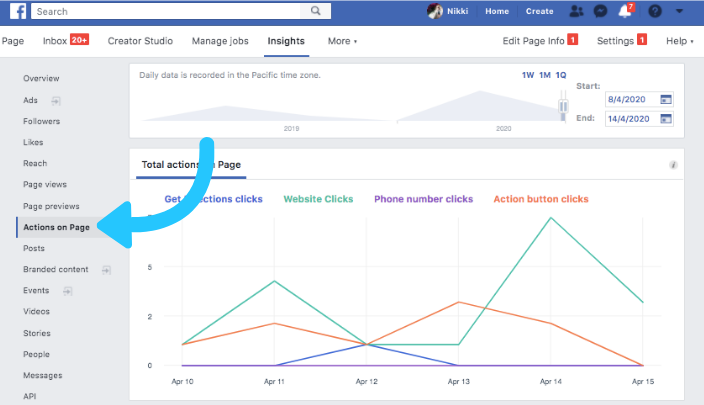Select the Total actions on Page tab
Viewport: 704px width, 405px height.
pyautogui.click(x=191, y=165)
